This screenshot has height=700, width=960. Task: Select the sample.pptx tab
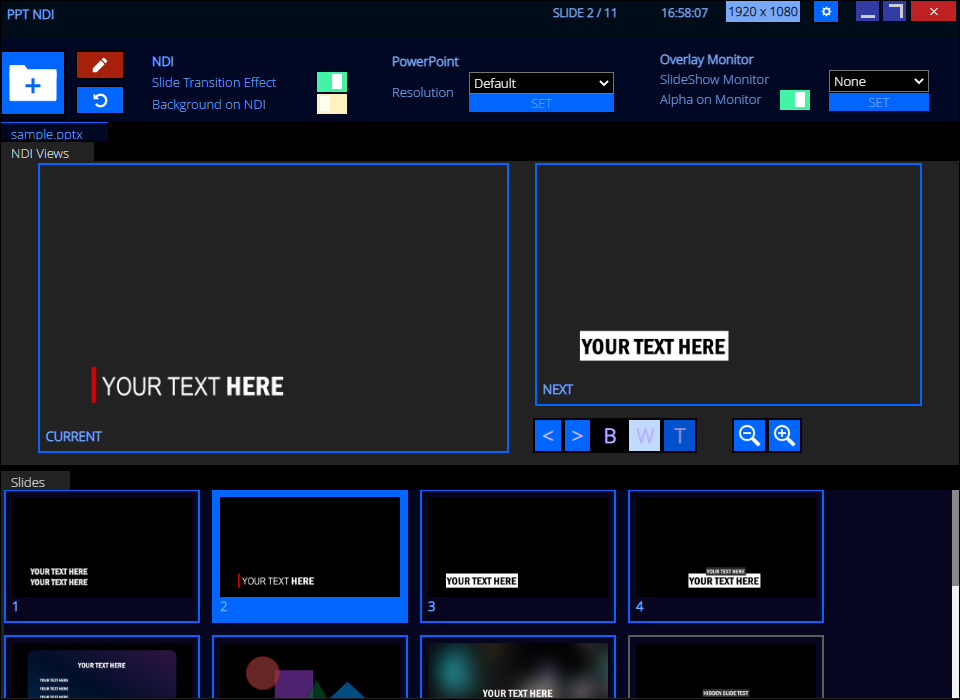(54, 133)
